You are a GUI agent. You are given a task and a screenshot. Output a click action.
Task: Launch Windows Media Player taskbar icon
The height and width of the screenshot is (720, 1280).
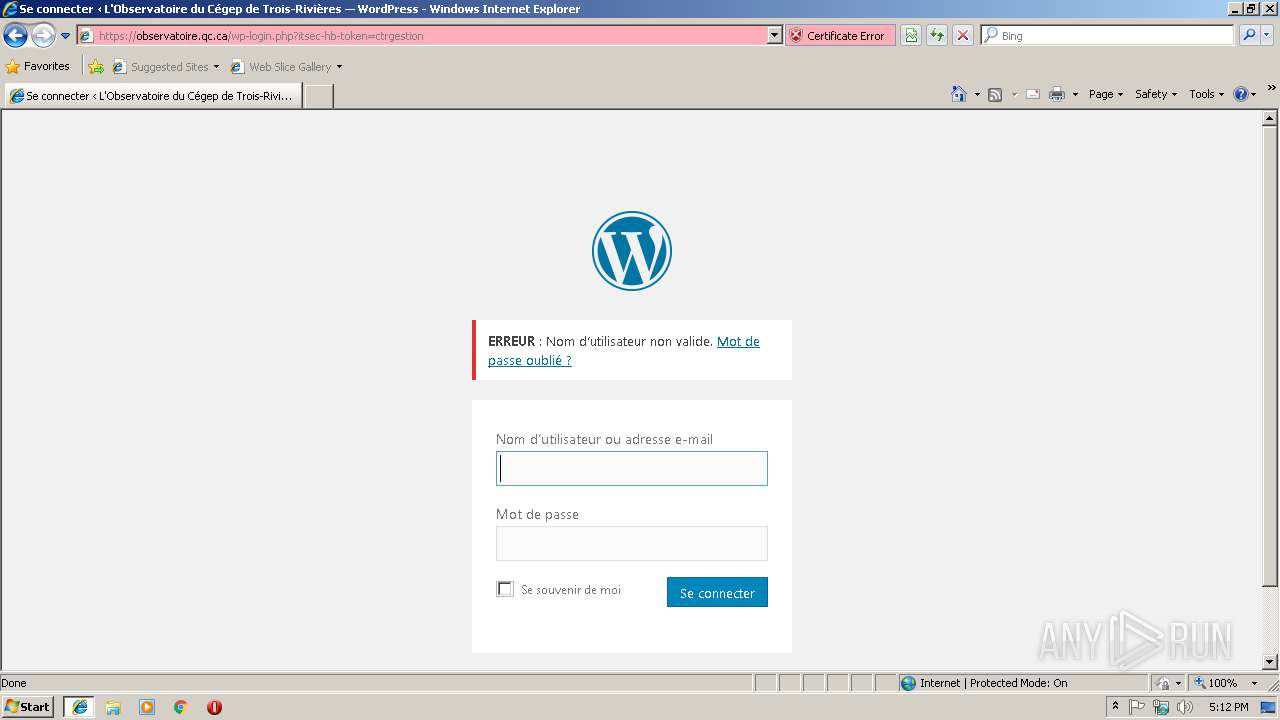coord(147,707)
